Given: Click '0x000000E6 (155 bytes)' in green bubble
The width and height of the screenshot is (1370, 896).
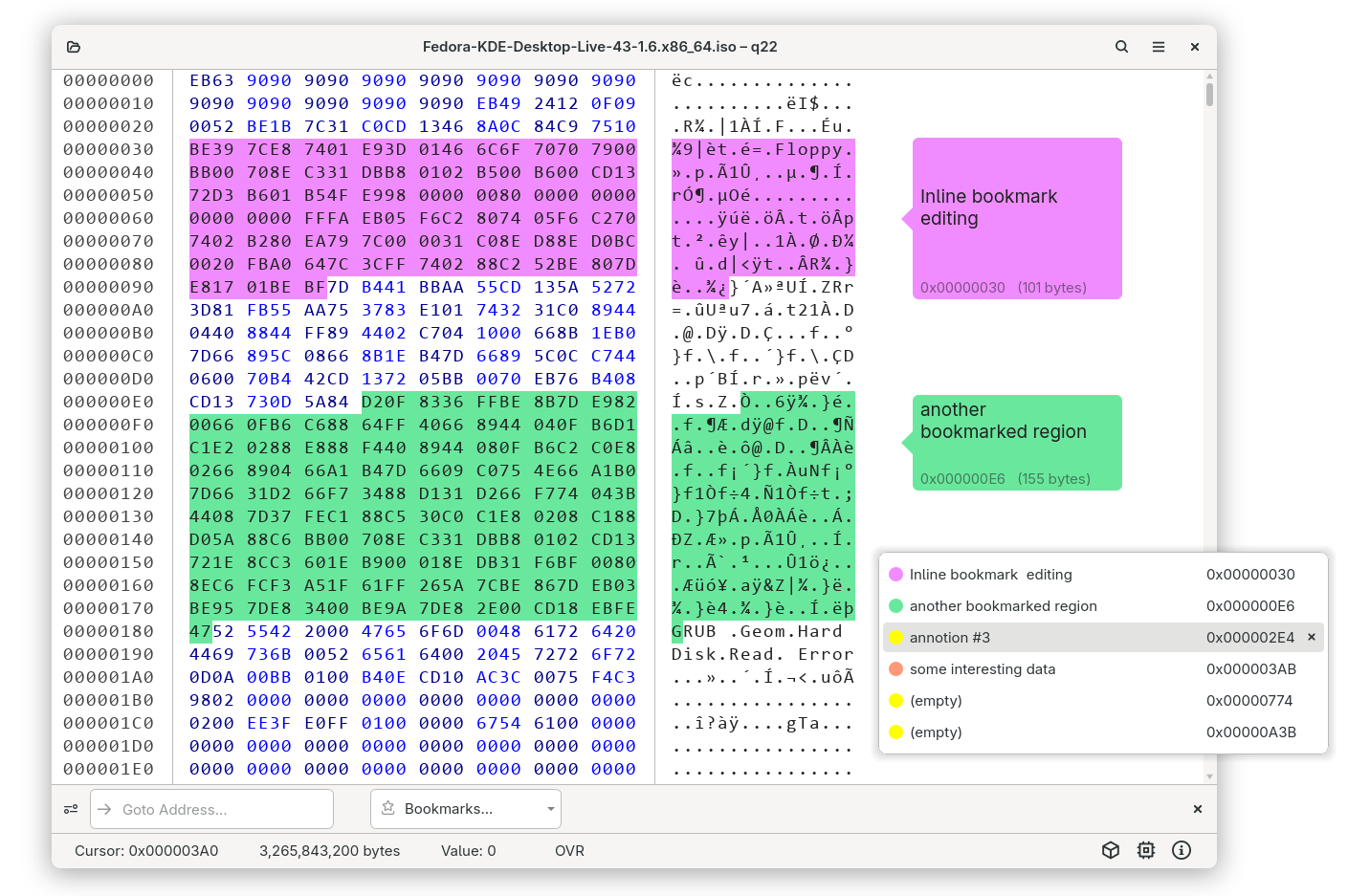Looking at the screenshot, I should tap(1005, 479).
